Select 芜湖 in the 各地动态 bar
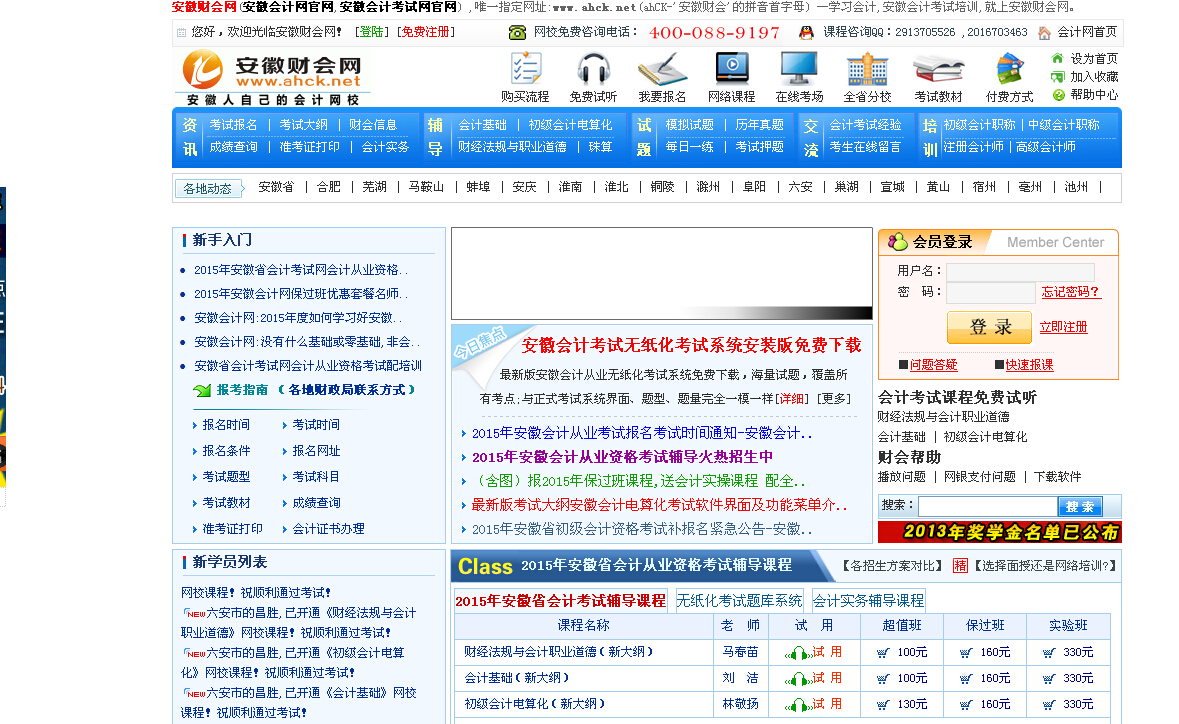The width and height of the screenshot is (1179, 724). click(374, 186)
